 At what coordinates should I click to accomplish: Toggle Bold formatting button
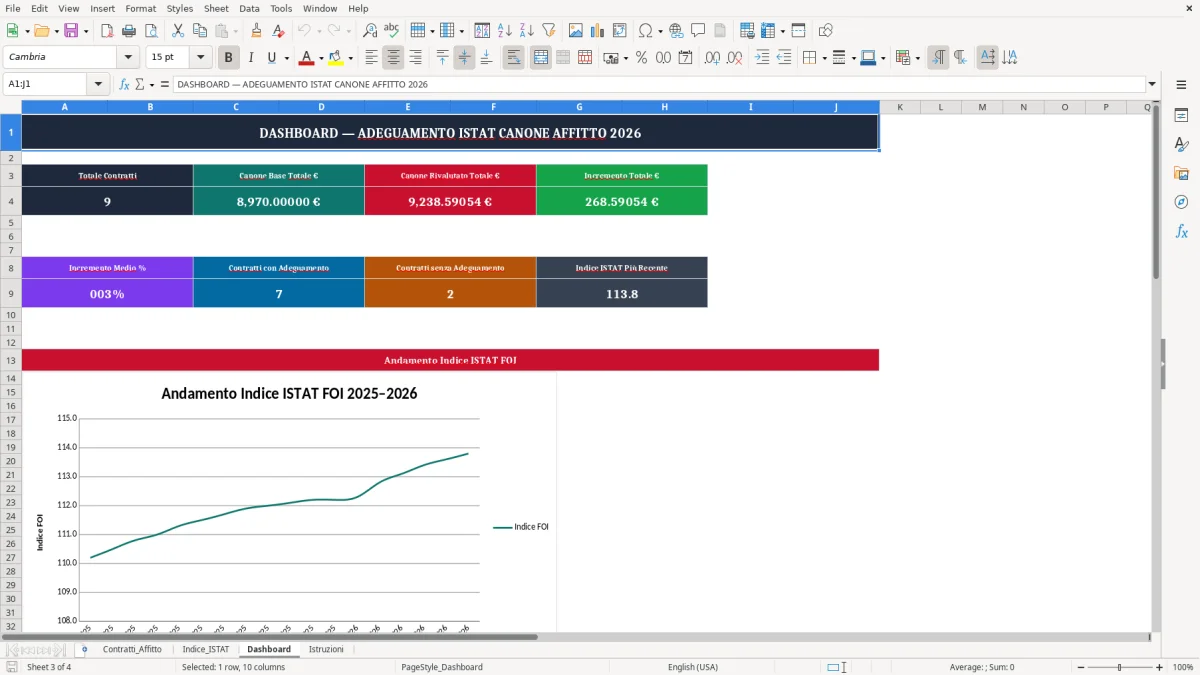coord(229,58)
